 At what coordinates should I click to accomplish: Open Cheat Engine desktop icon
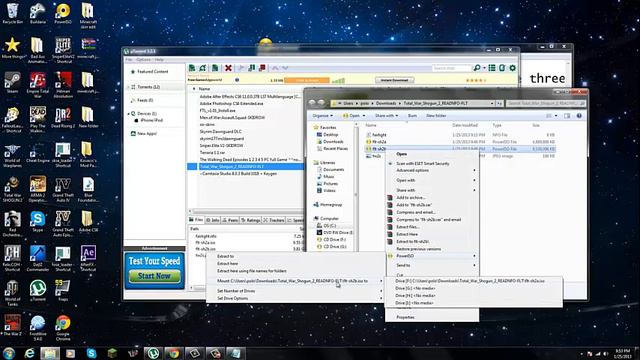(x=38, y=153)
